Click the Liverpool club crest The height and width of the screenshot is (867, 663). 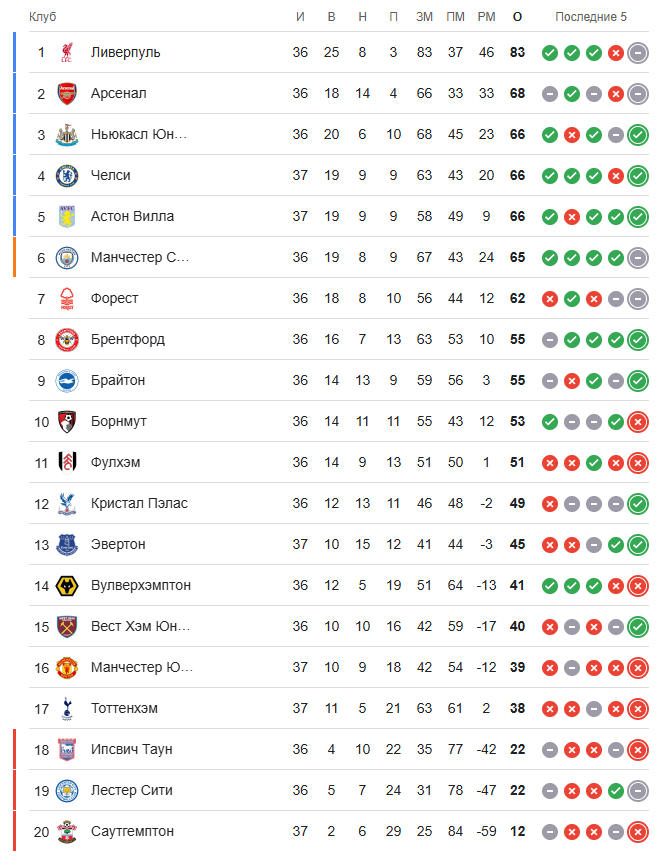pos(67,53)
